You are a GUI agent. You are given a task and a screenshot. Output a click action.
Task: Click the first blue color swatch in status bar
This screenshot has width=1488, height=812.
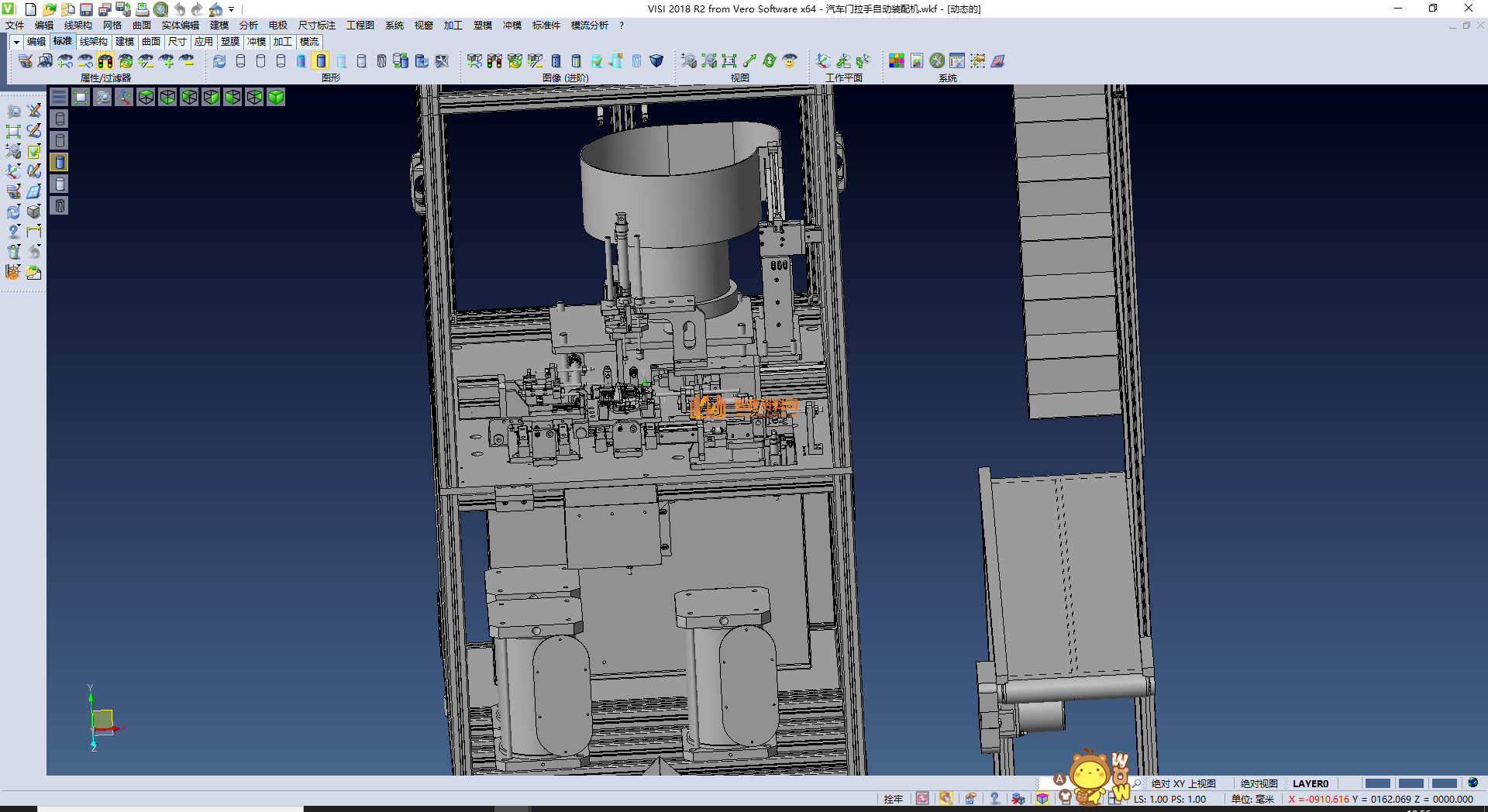(x=1377, y=783)
